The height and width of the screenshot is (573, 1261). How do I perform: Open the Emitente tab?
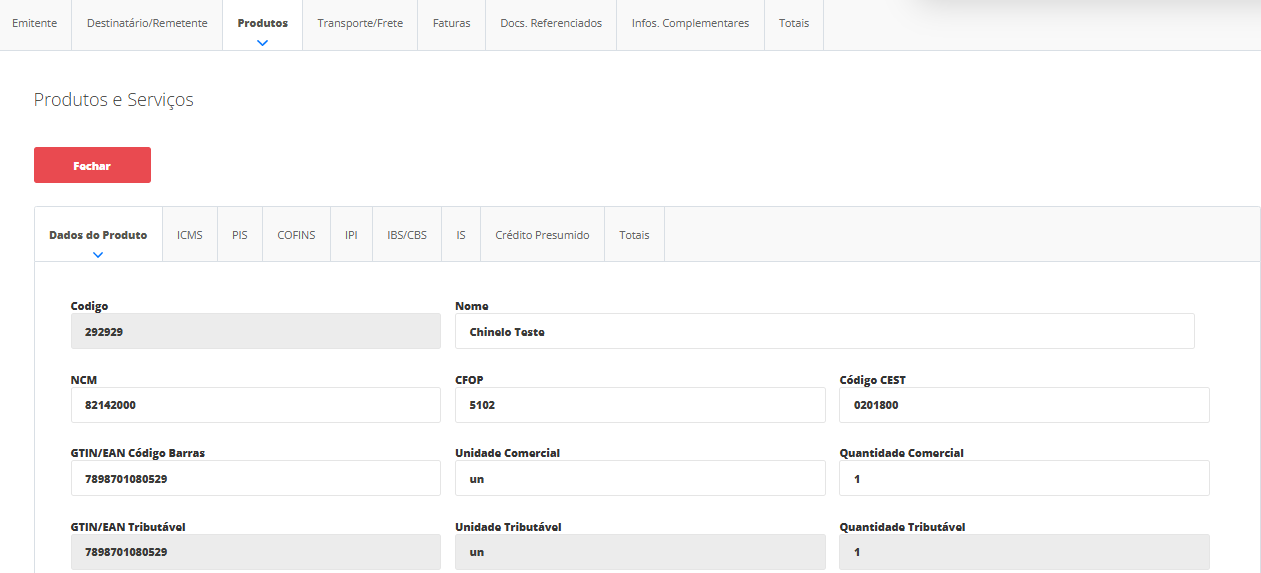tap(35, 23)
